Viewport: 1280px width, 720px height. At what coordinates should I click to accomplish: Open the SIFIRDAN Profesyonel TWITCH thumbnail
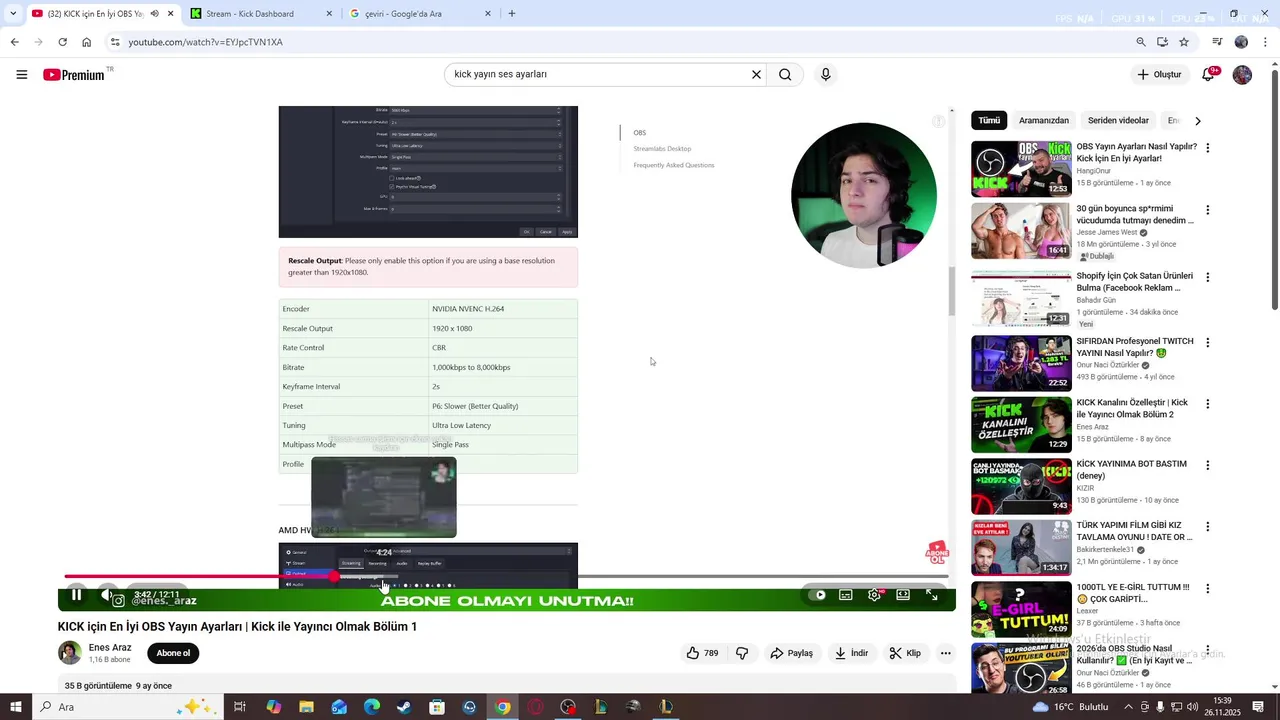tap(1021, 363)
